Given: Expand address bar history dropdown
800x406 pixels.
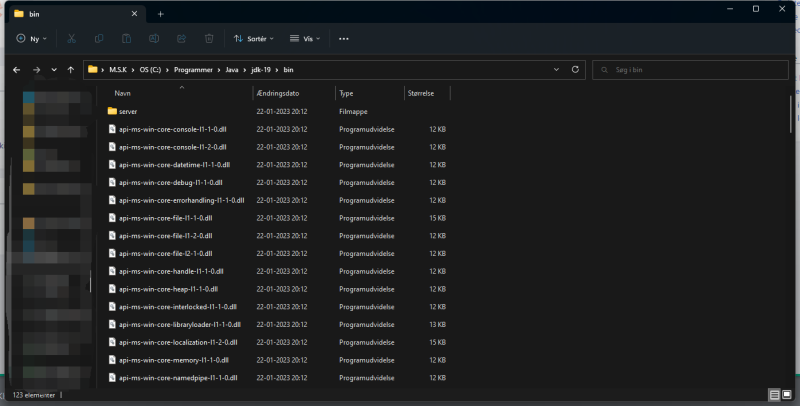Looking at the screenshot, I should click(556, 70).
